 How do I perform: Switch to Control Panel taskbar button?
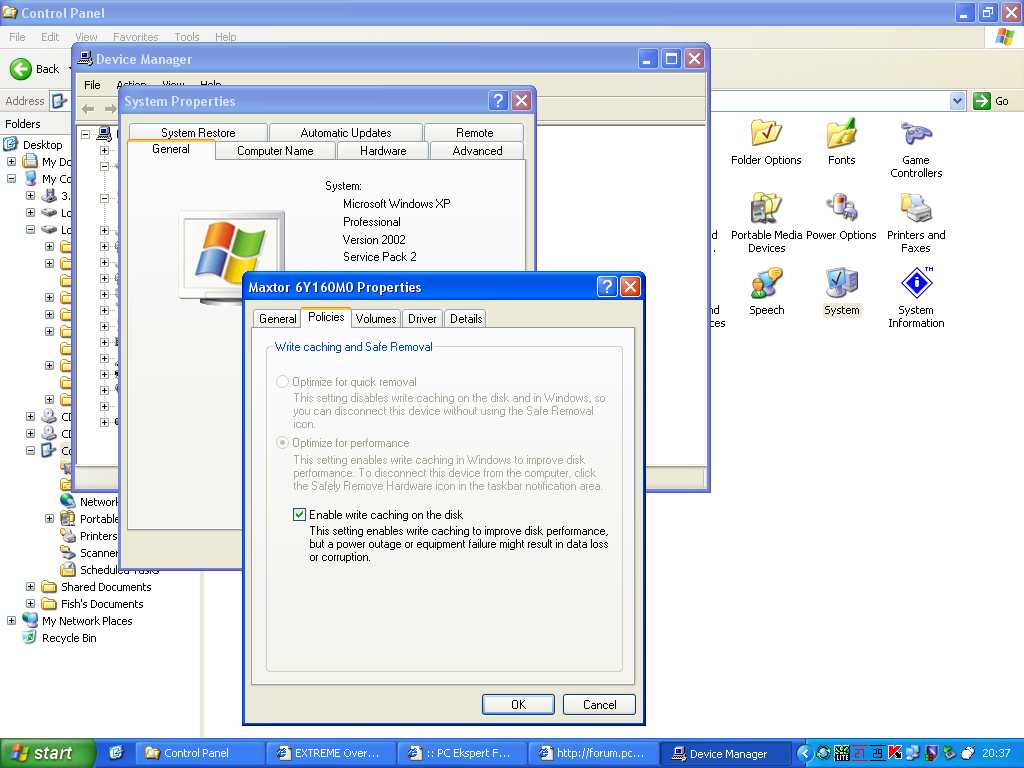tap(199, 753)
